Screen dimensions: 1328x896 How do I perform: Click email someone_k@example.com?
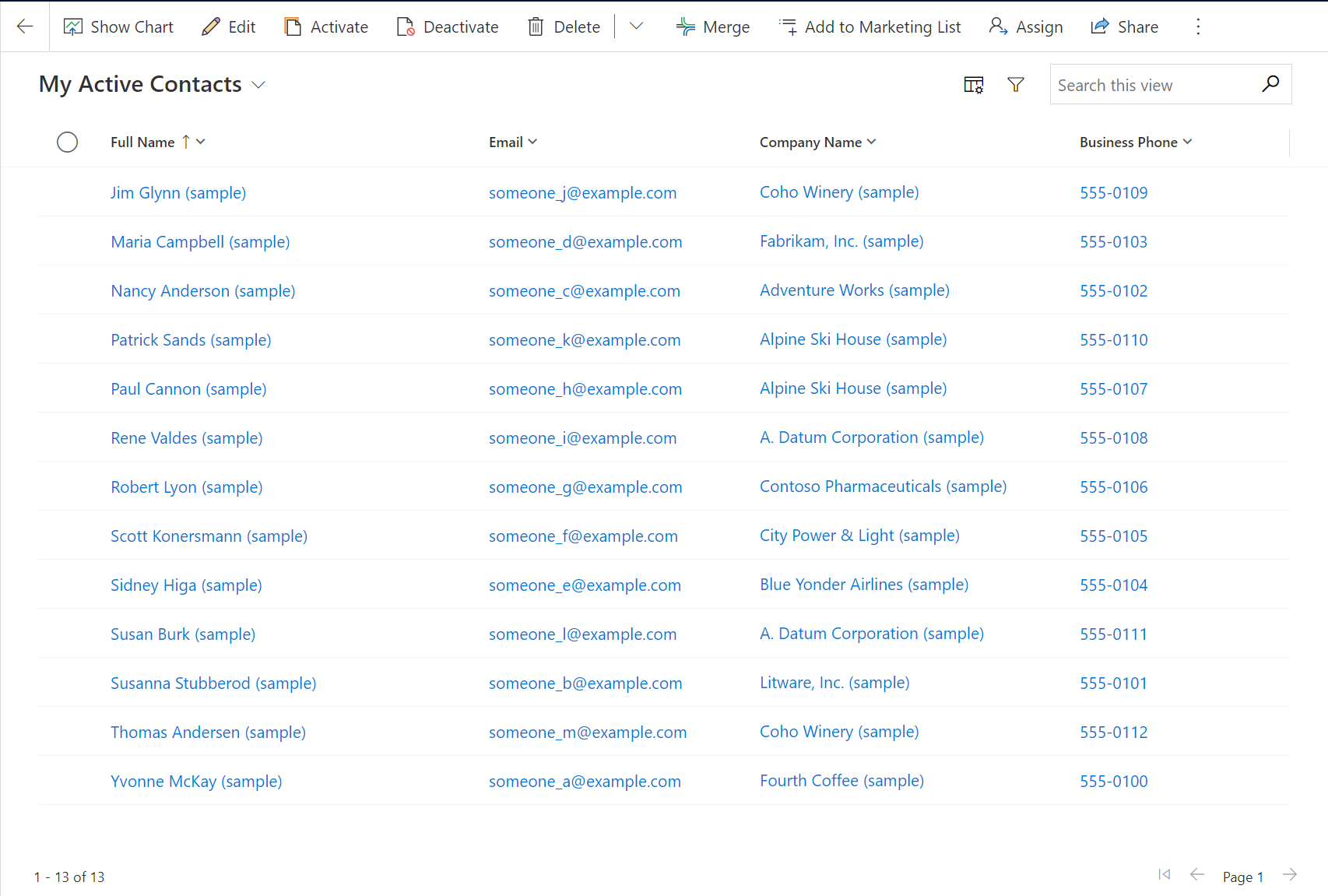(585, 339)
